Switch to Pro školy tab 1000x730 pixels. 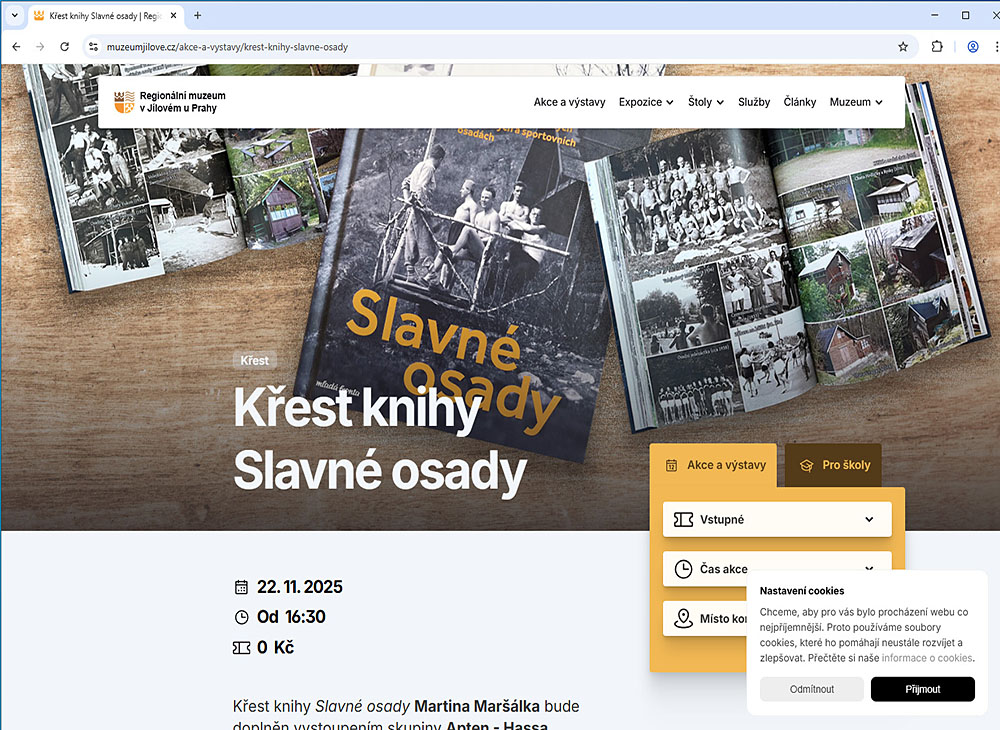click(834, 465)
